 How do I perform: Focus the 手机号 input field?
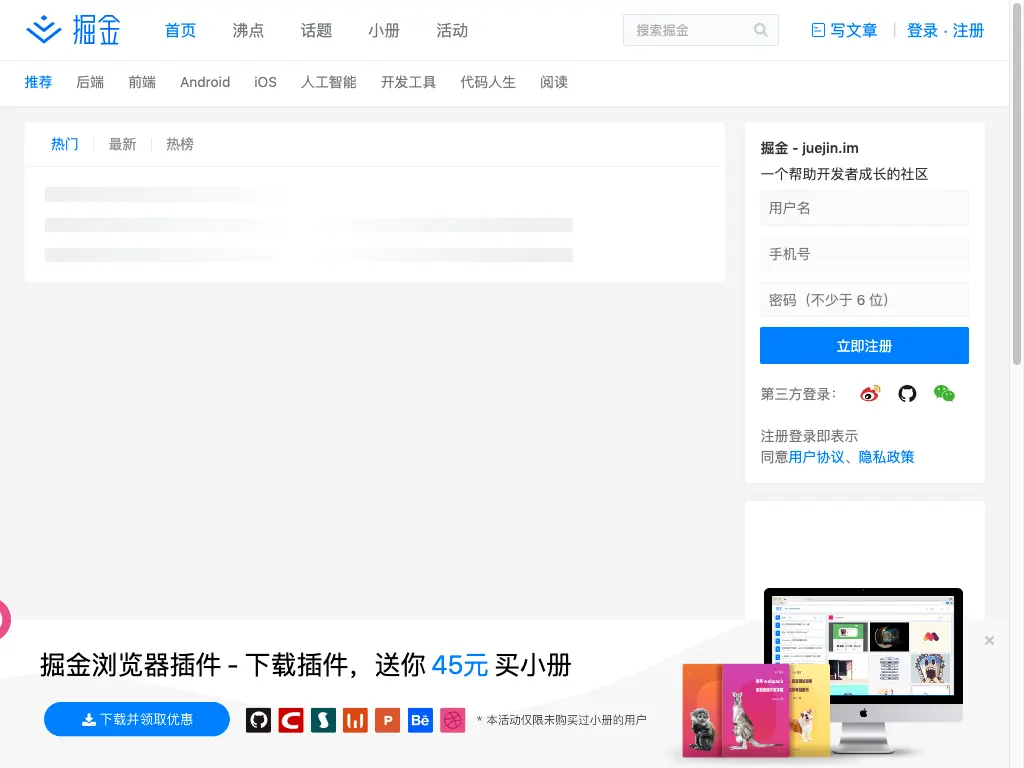(864, 254)
